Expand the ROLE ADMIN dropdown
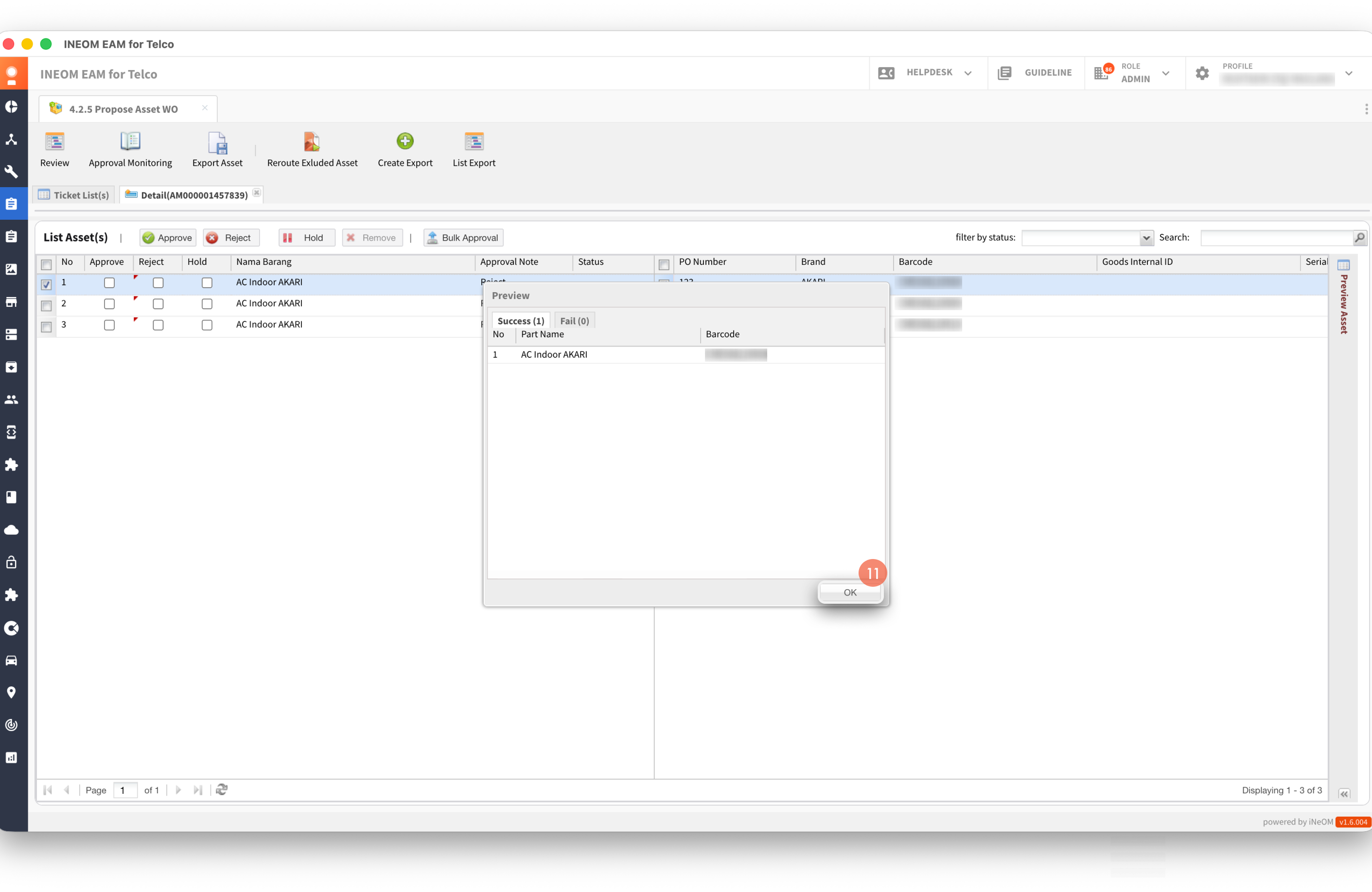Image resolution: width=1372 pixels, height=892 pixels. click(x=1166, y=73)
